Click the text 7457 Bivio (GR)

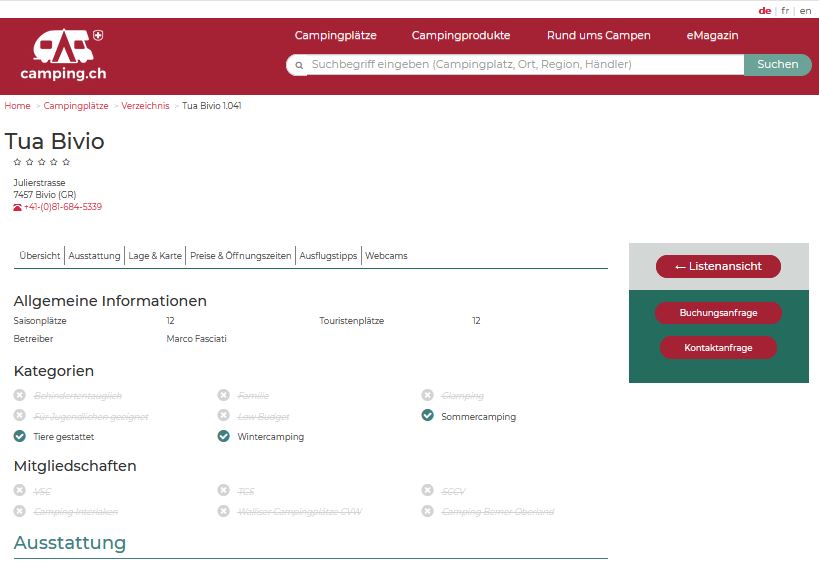[45, 195]
